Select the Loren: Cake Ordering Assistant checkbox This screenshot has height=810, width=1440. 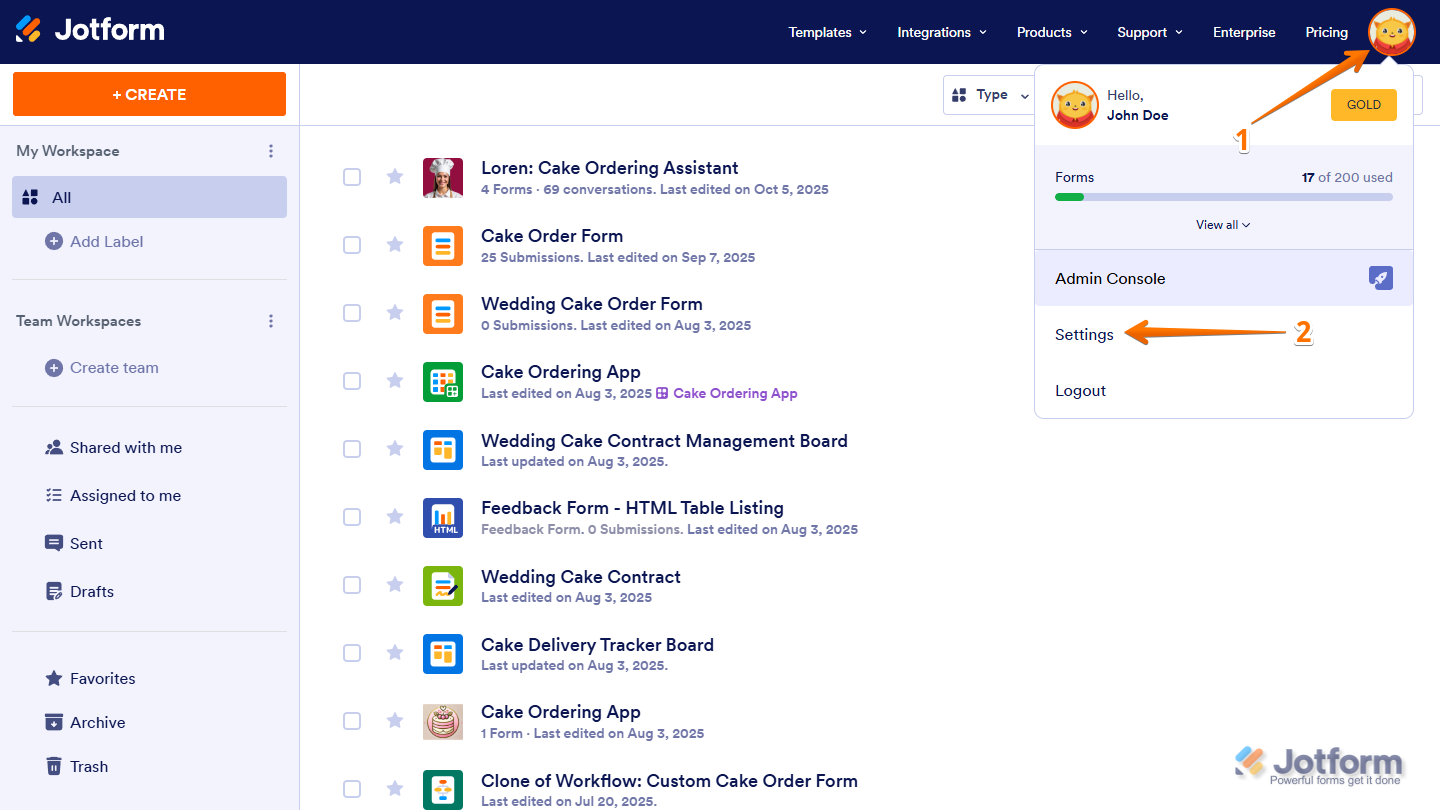click(352, 177)
